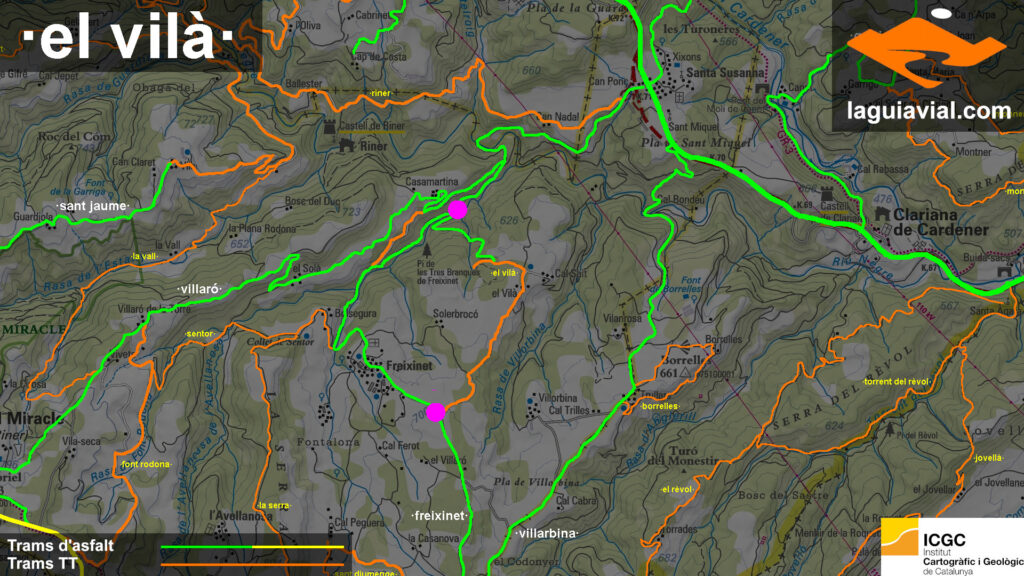Click the Riner church icon
Image resolution: width=1024 pixels, height=576 pixels.
(x=346, y=145)
